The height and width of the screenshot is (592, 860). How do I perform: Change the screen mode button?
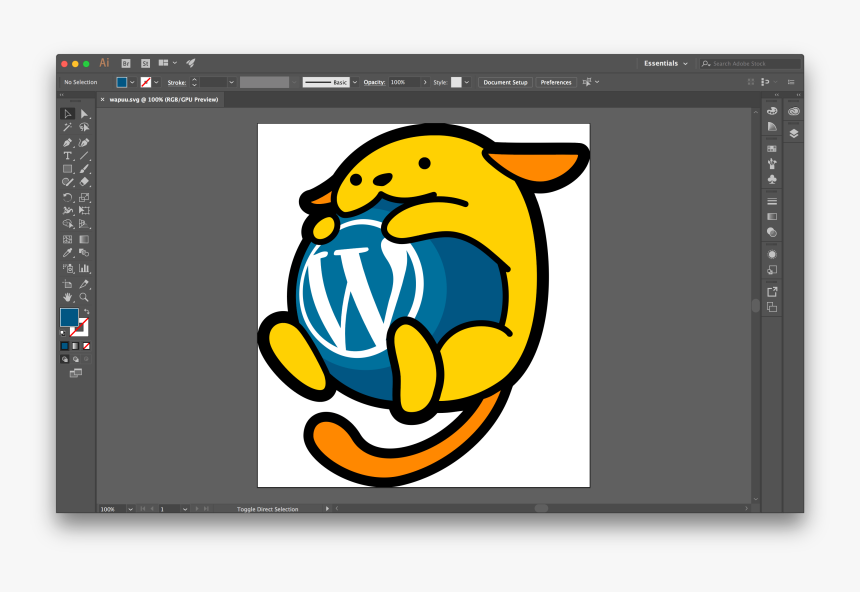click(x=76, y=373)
